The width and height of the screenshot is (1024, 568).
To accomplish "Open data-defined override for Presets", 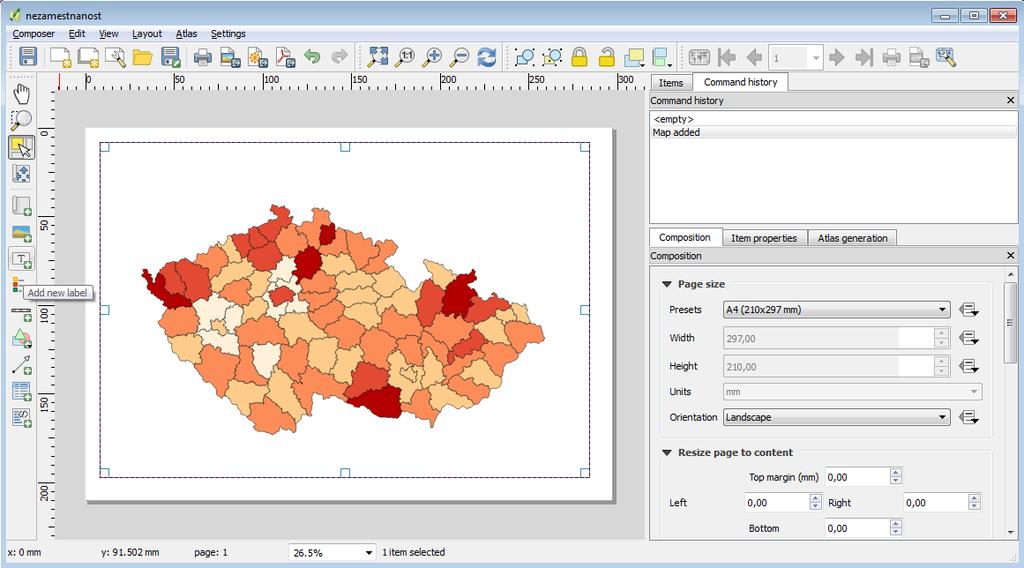I will (x=968, y=309).
